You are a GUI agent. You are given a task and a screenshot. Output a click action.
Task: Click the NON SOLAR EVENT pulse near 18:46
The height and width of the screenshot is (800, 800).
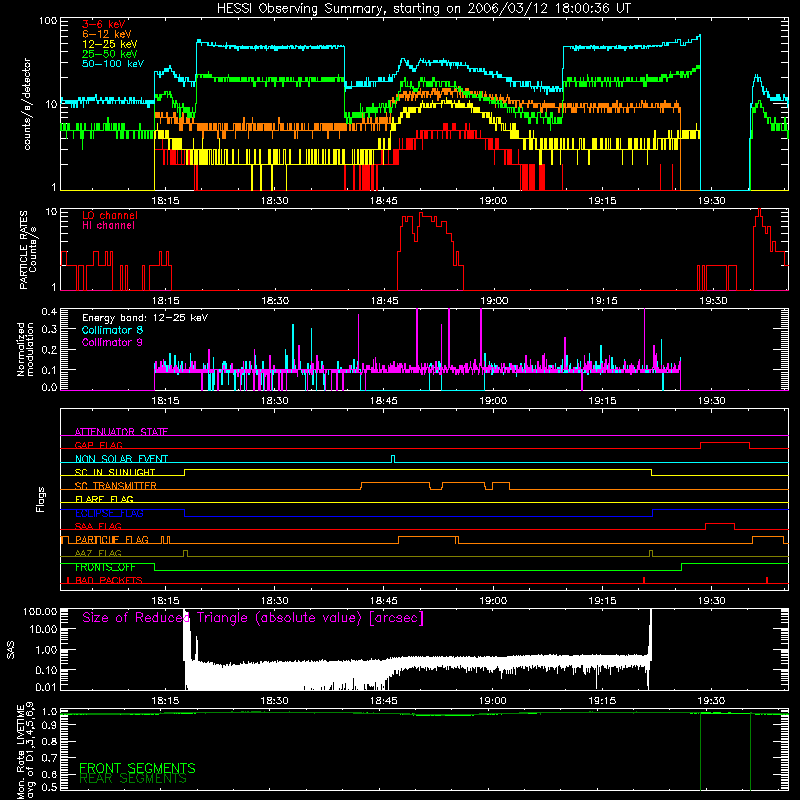pyautogui.click(x=392, y=459)
